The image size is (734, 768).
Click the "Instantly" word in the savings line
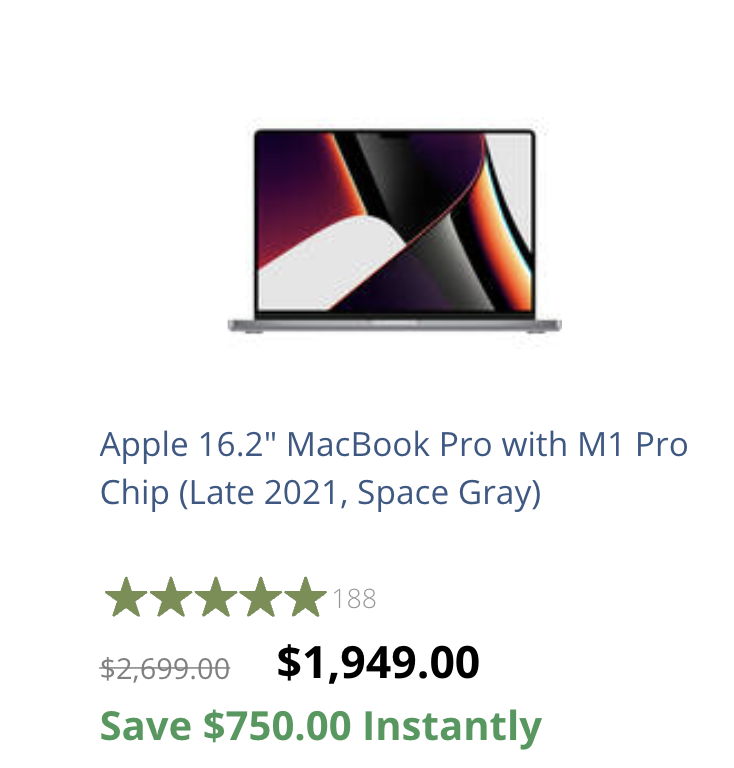click(452, 727)
